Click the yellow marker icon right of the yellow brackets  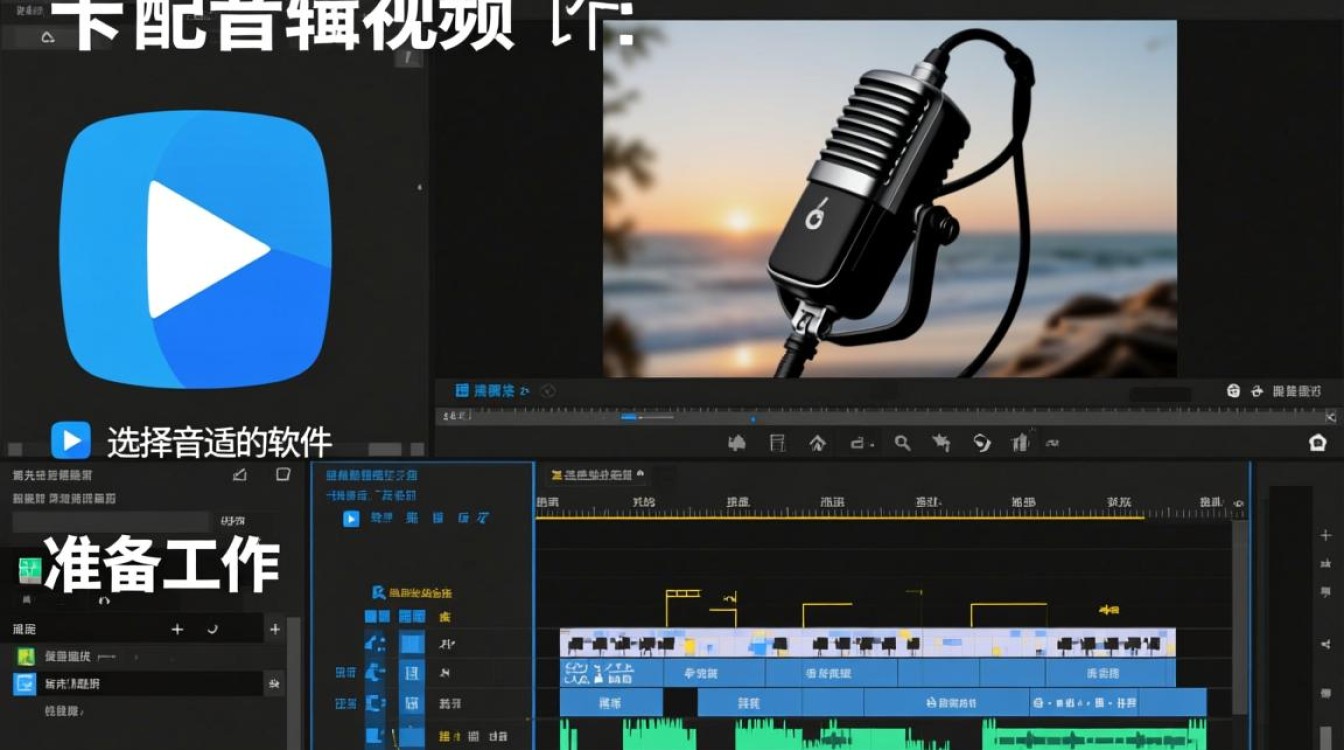coord(1108,609)
